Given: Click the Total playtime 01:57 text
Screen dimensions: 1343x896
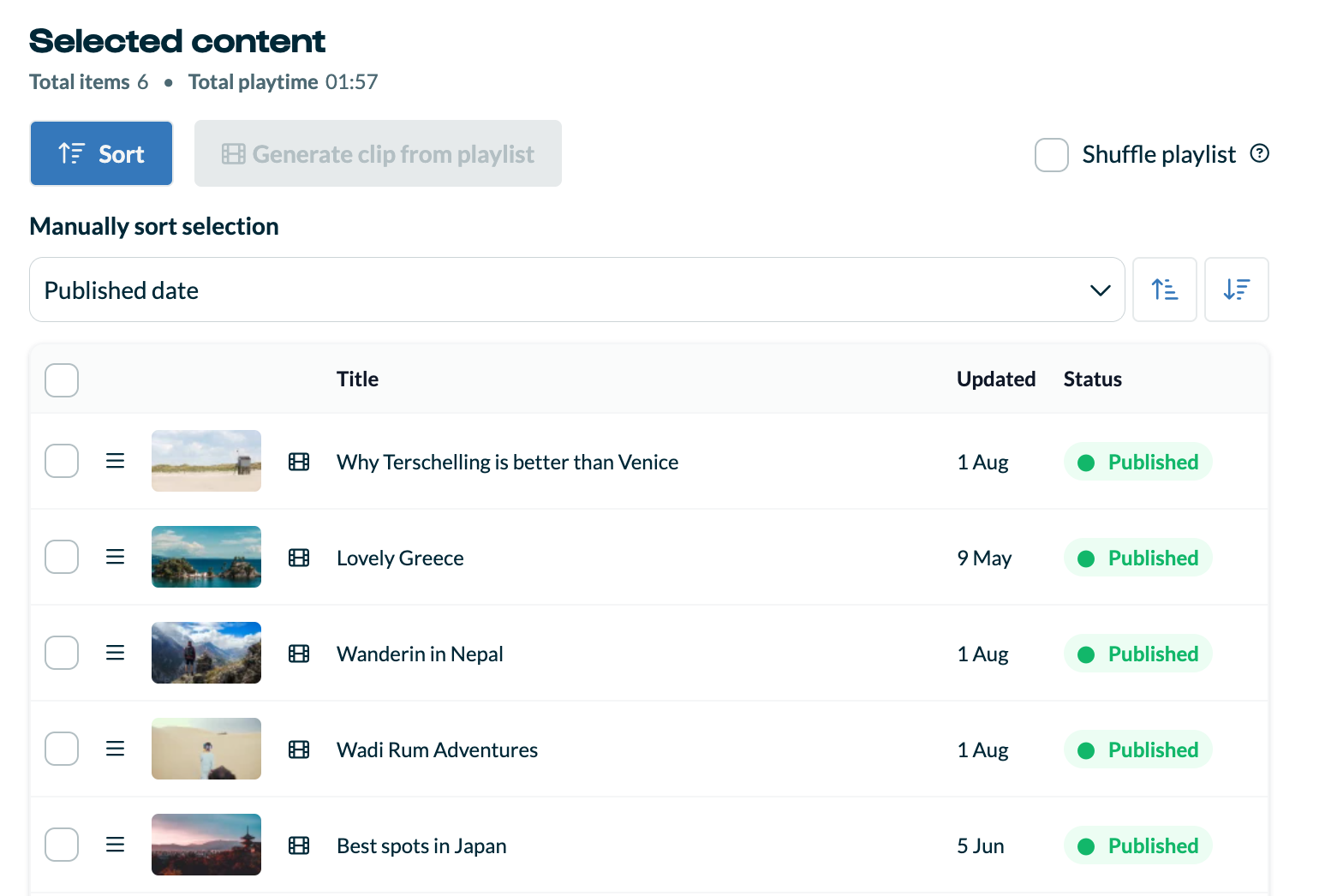Looking at the screenshot, I should [x=283, y=82].
